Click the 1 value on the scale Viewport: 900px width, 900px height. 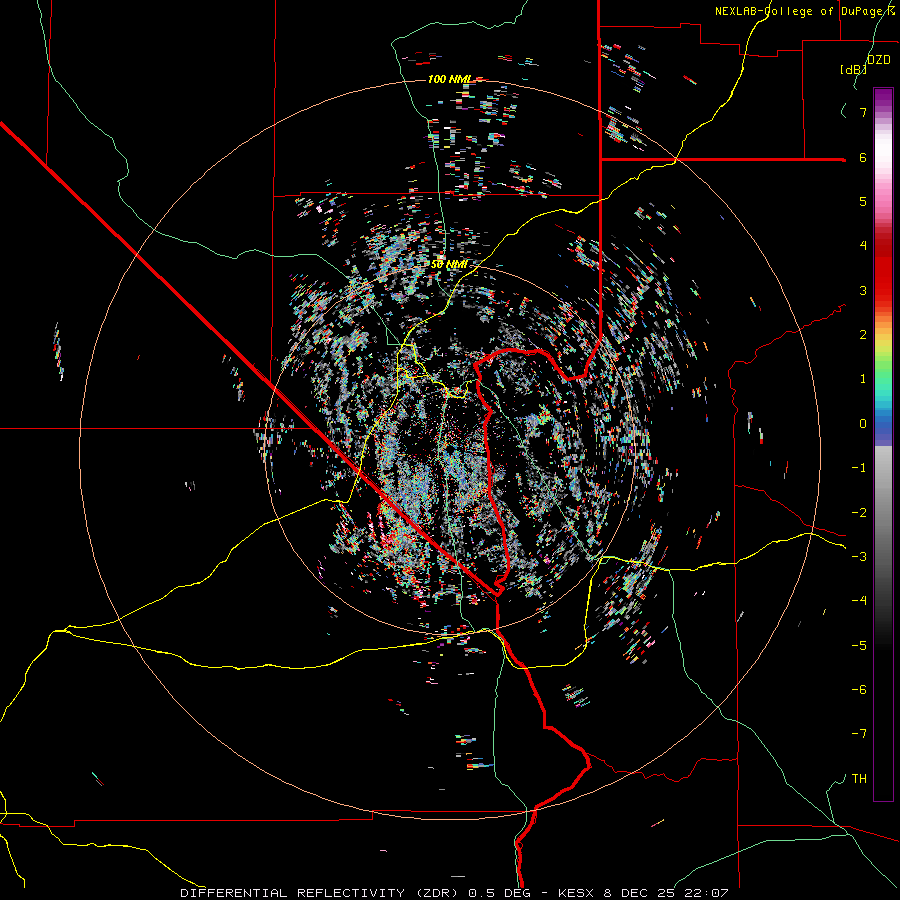863,379
